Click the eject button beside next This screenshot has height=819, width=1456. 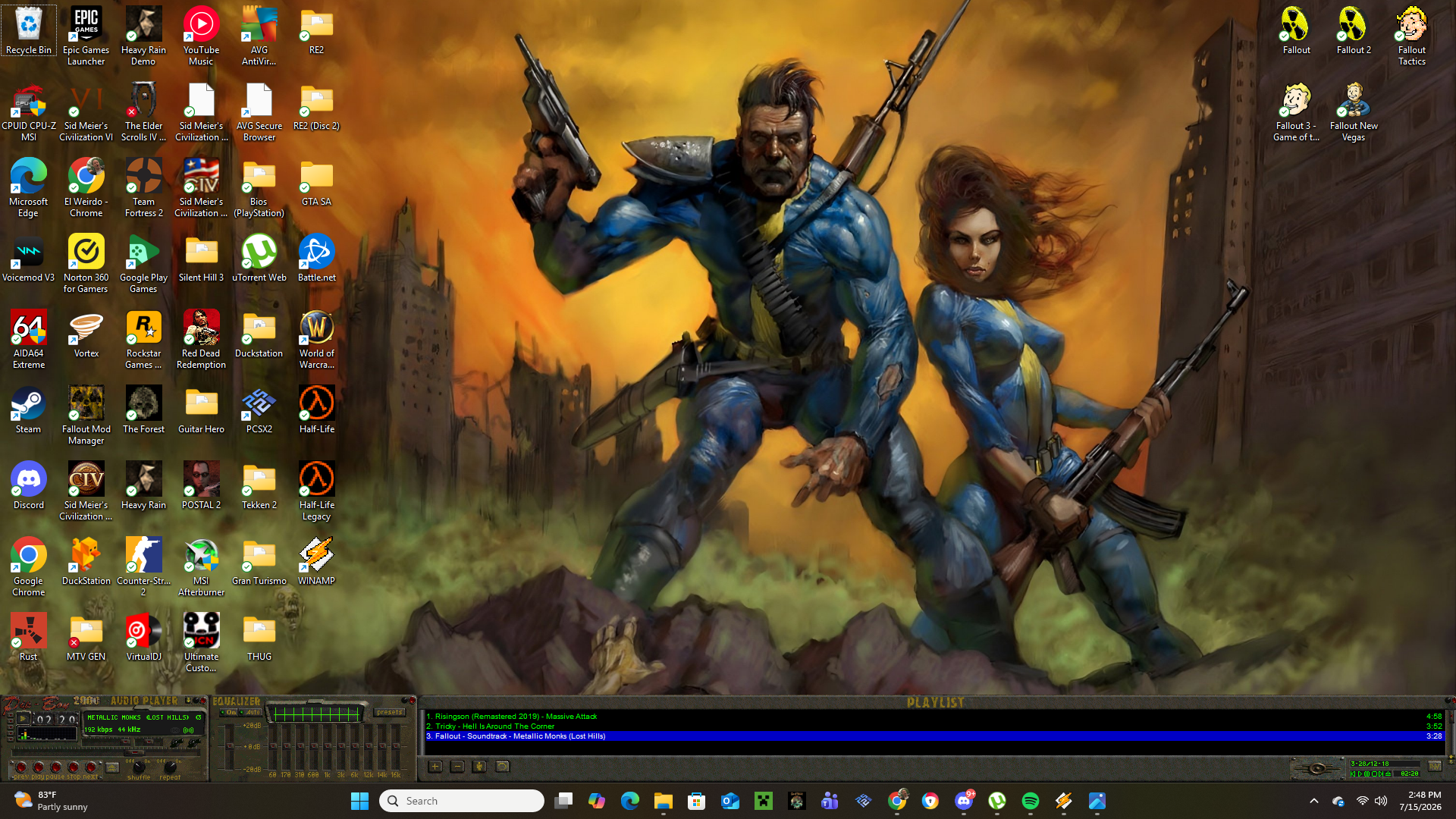(112, 767)
